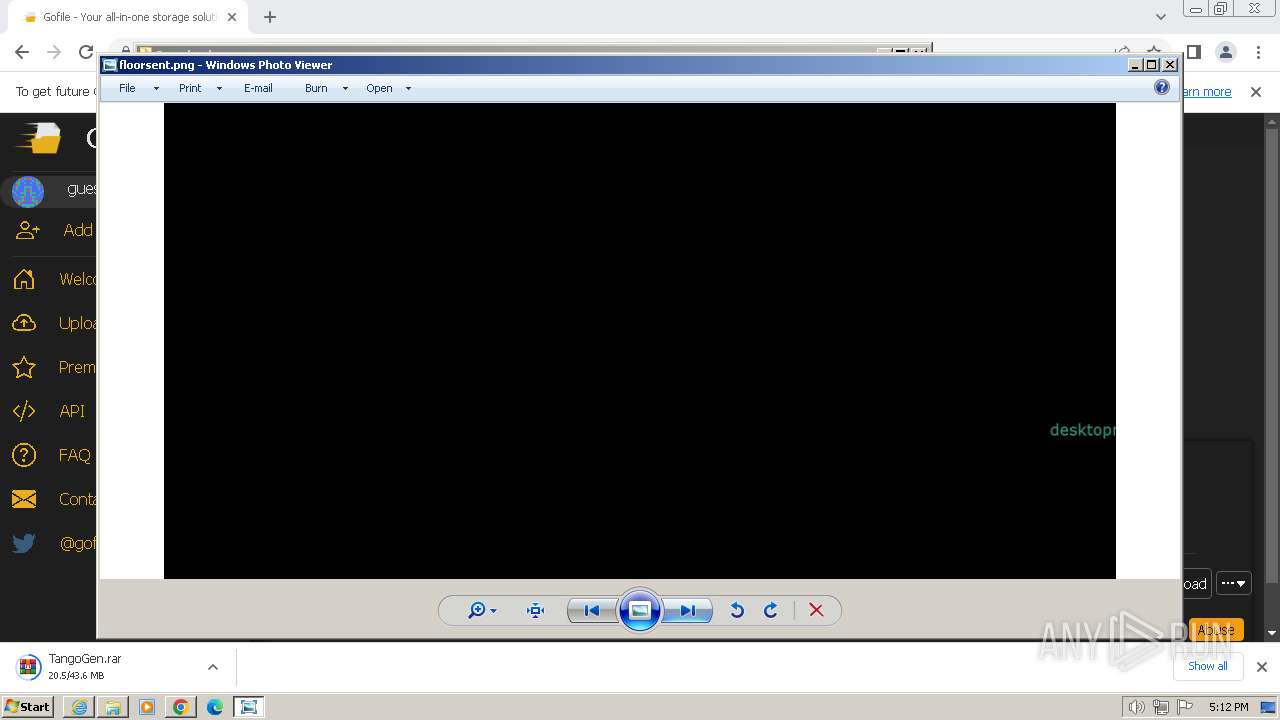This screenshot has height=720, width=1280.
Task: Click Gofile Add account icon
Action: [x=28, y=230]
